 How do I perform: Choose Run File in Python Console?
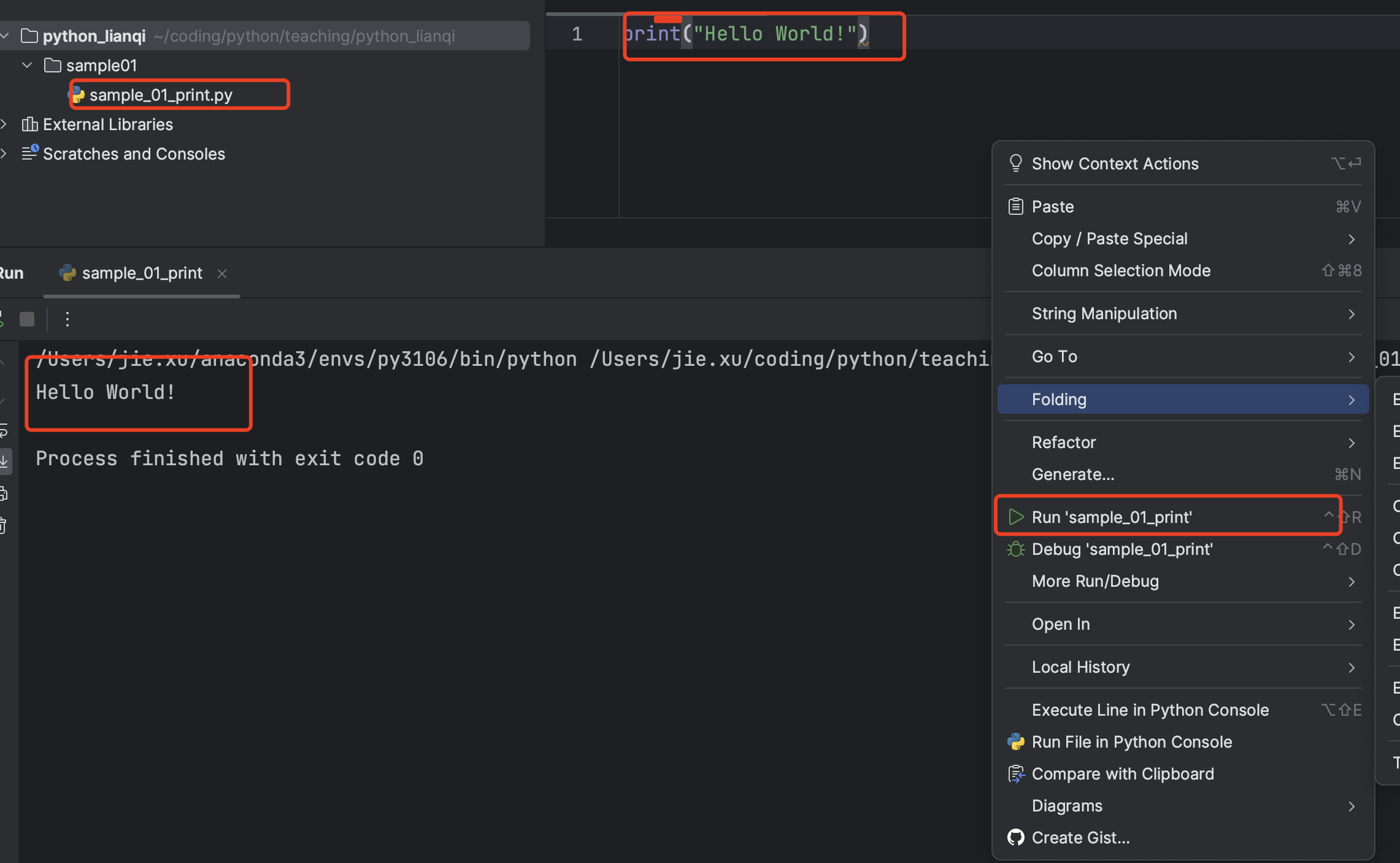coord(1131,741)
